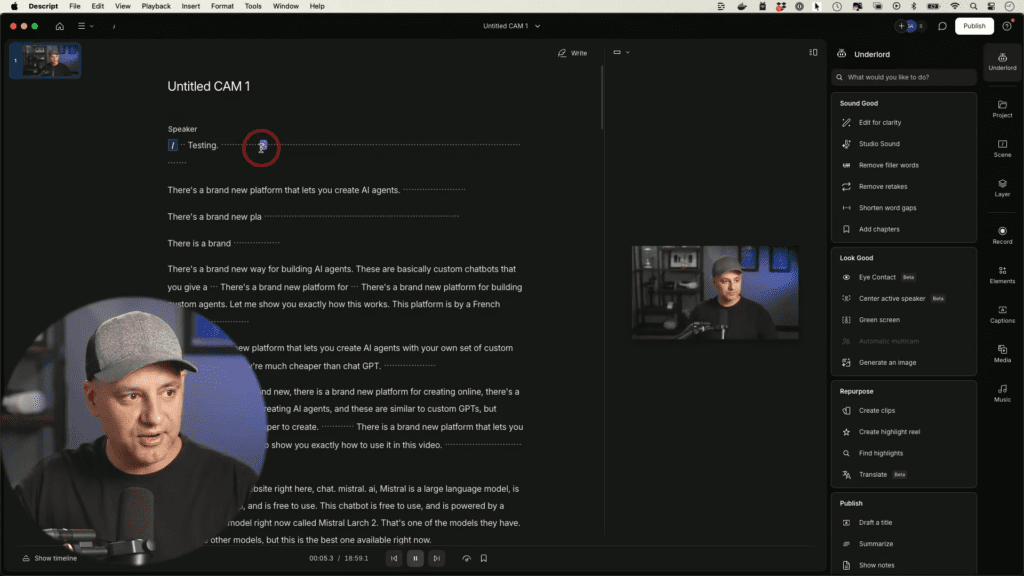Pause the video playback
The height and width of the screenshot is (576, 1024).
click(x=415, y=558)
